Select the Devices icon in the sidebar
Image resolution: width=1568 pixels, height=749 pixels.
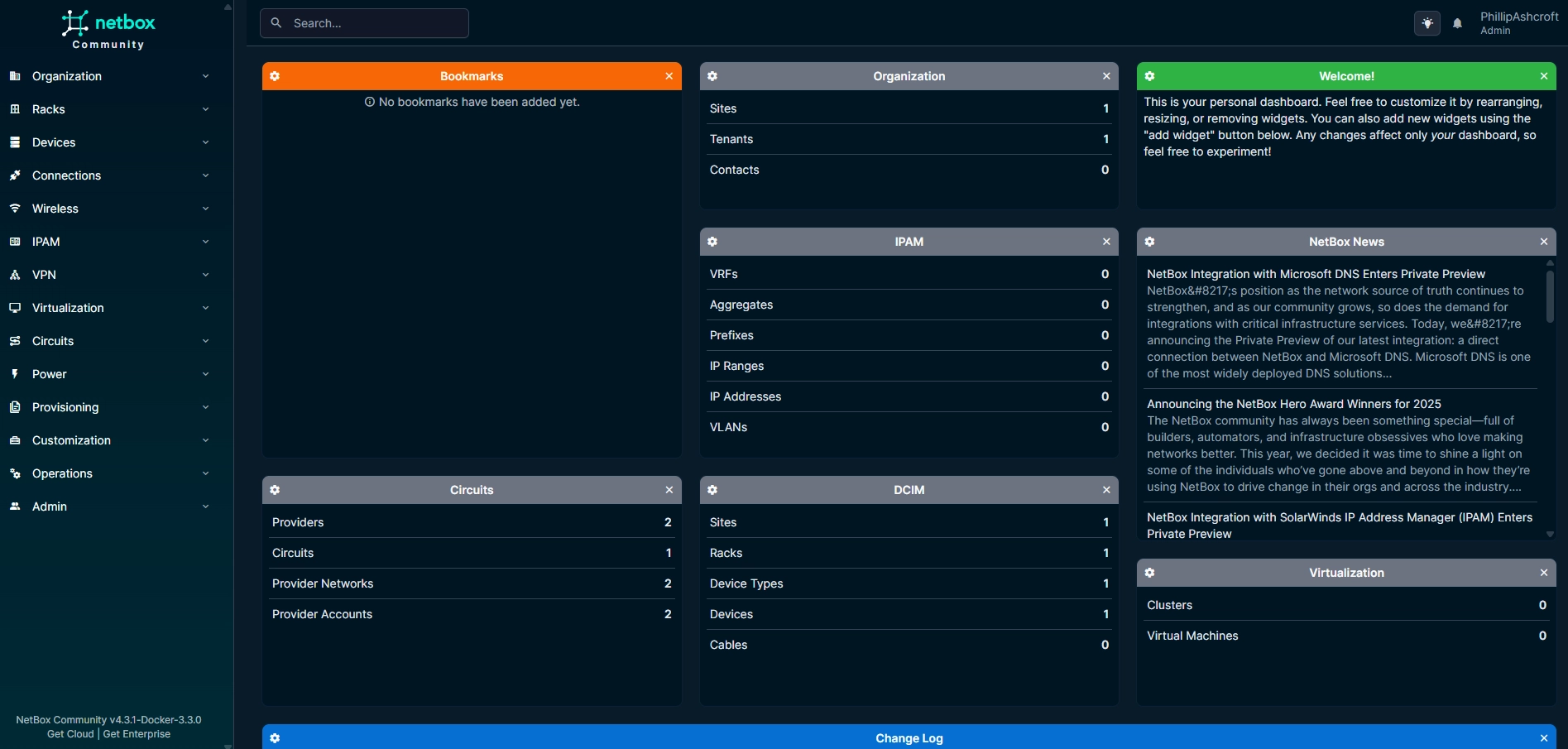click(x=15, y=142)
